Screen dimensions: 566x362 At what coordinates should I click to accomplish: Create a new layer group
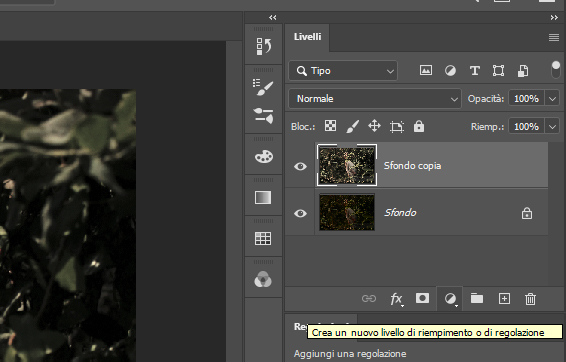tap(477, 298)
